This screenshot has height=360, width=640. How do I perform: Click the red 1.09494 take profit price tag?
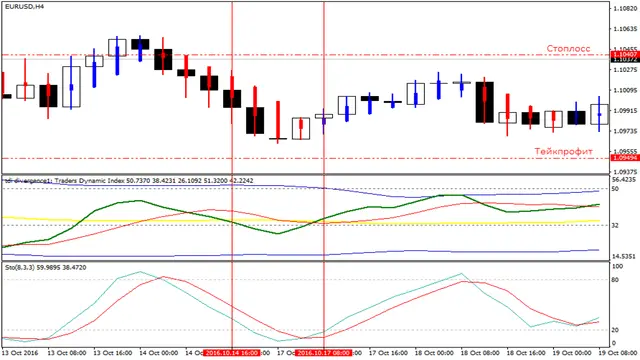(624, 158)
